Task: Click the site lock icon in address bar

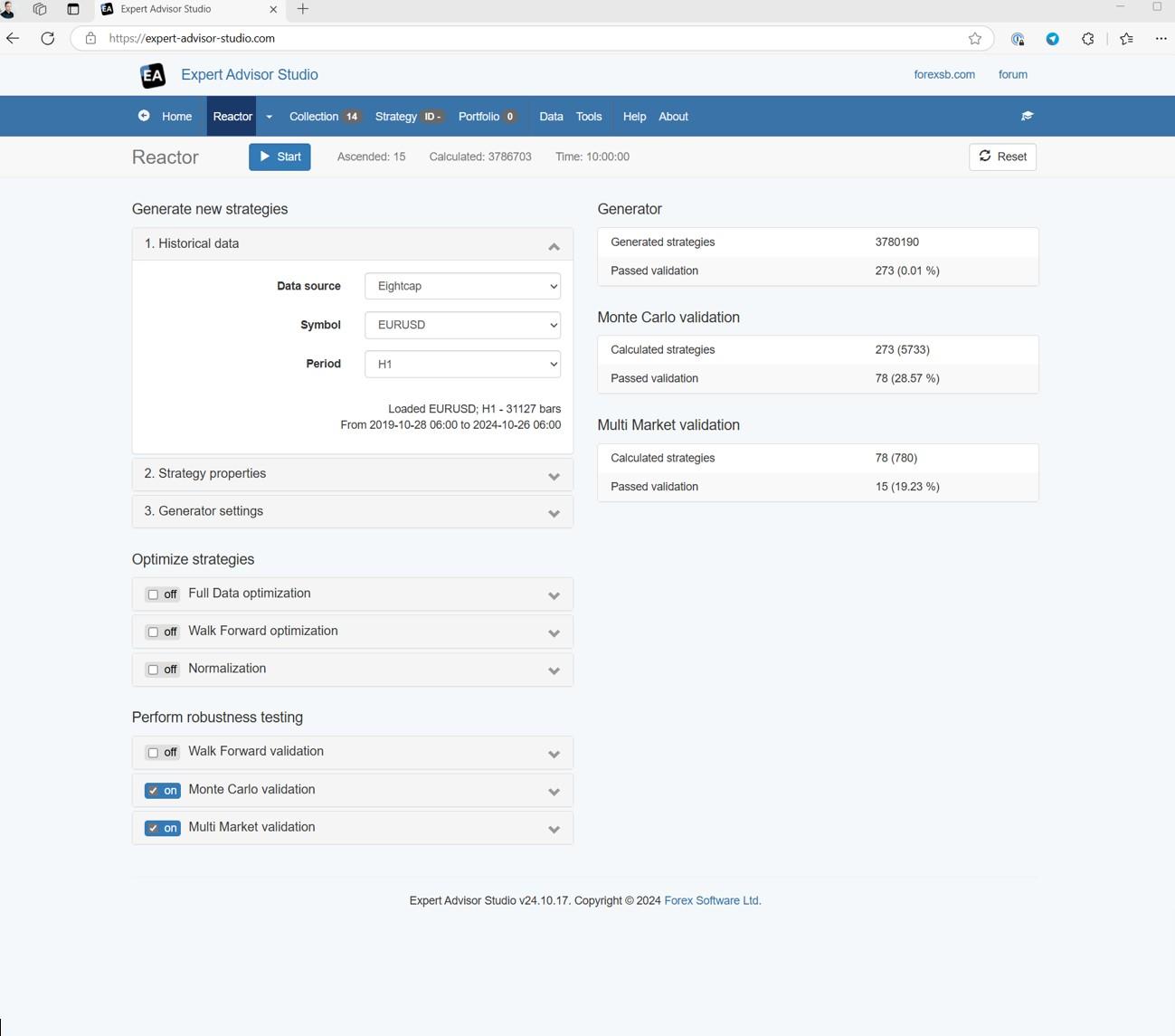Action: 90,38
